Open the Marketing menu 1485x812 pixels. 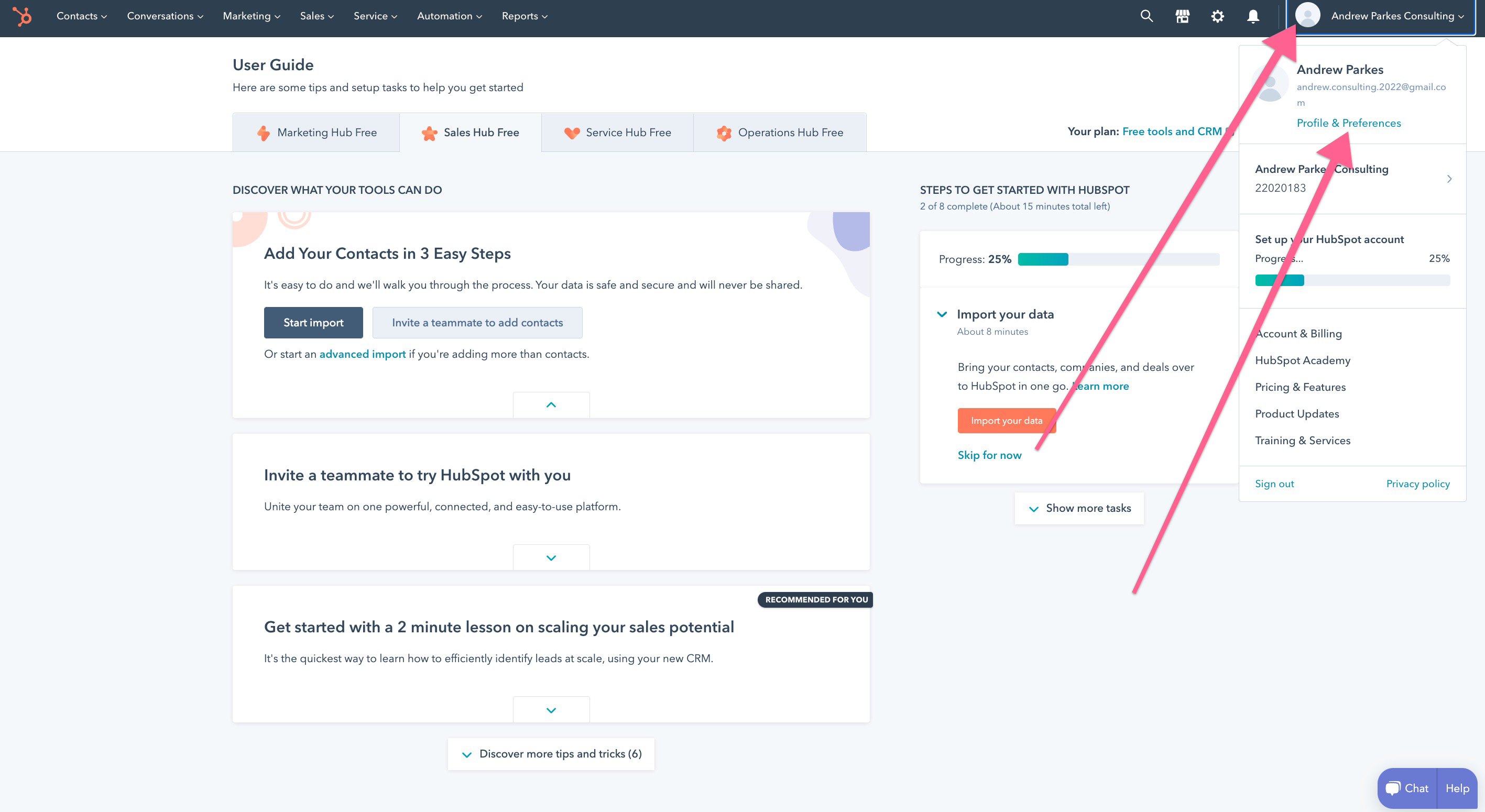click(x=252, y=16)
